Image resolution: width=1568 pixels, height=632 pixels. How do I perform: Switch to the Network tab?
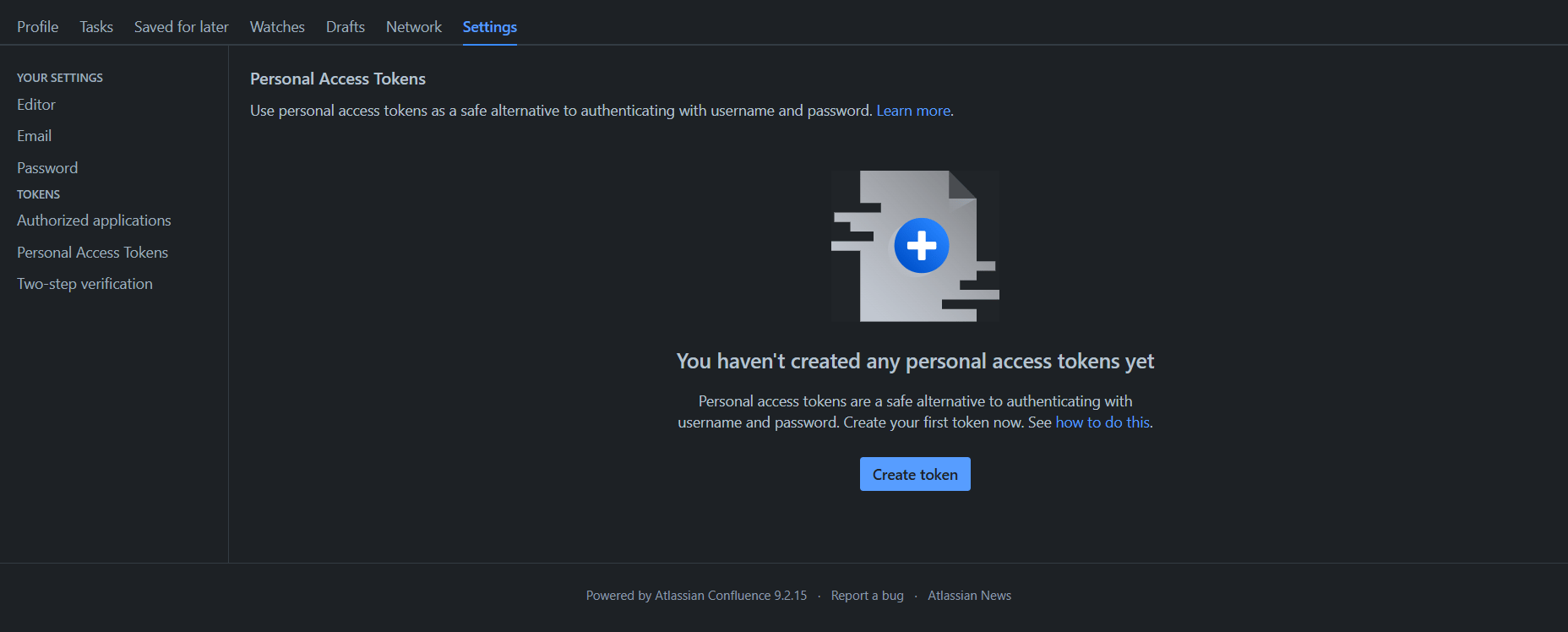[414, 27]
